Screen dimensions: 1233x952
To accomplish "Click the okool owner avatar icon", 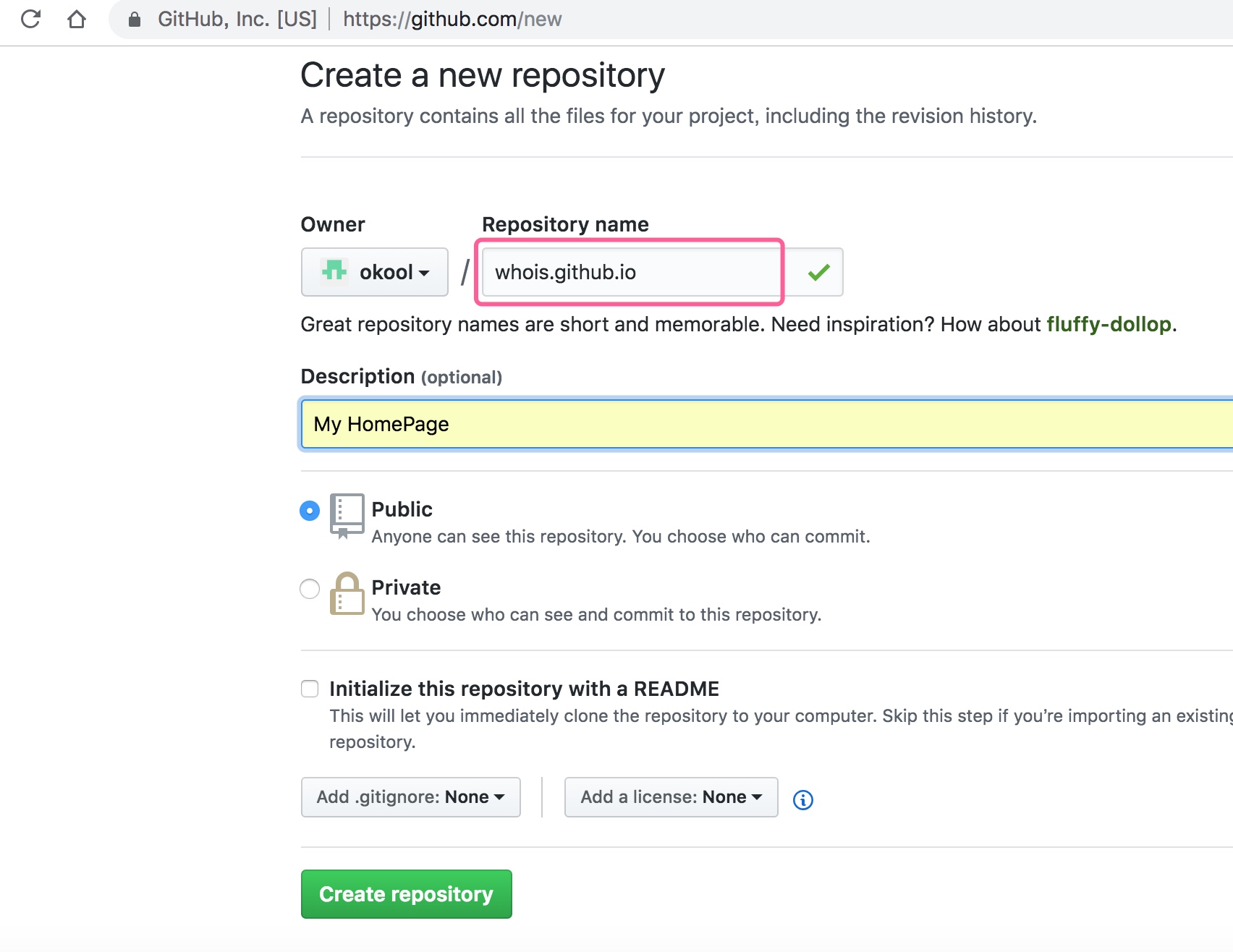I will pyautogui.click(x=334, y=271).
